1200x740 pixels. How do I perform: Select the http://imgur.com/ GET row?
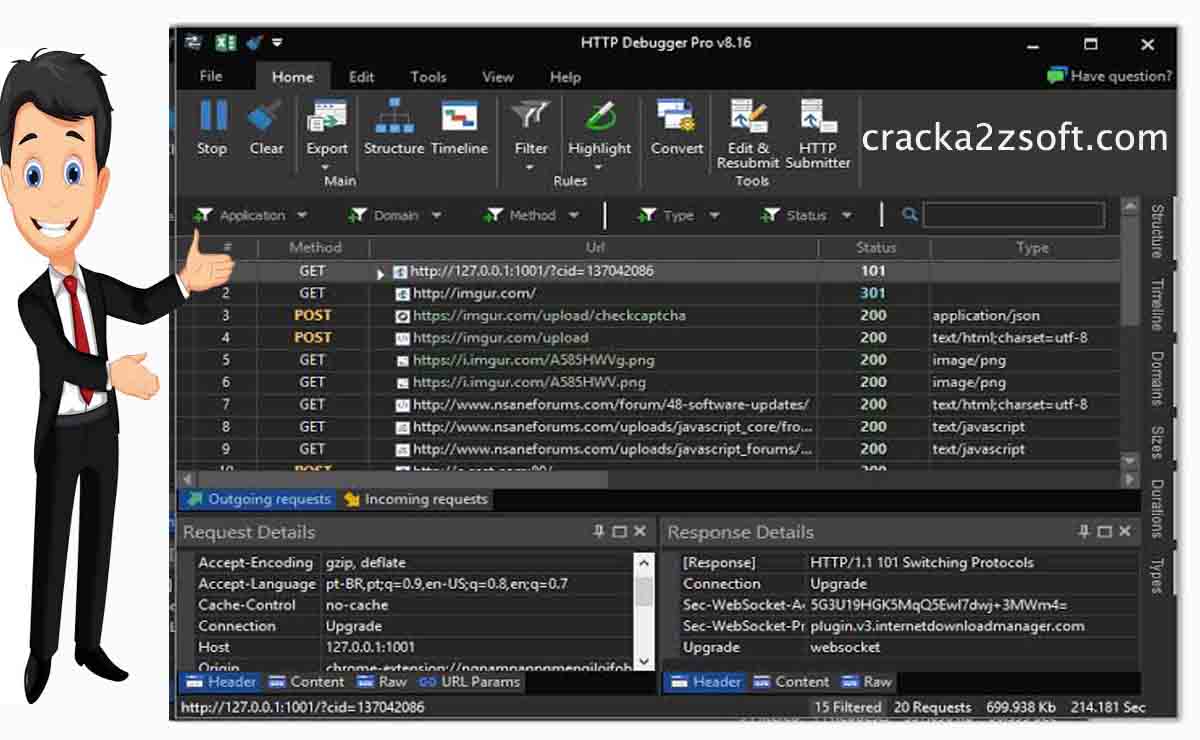[x=650, y=294]
